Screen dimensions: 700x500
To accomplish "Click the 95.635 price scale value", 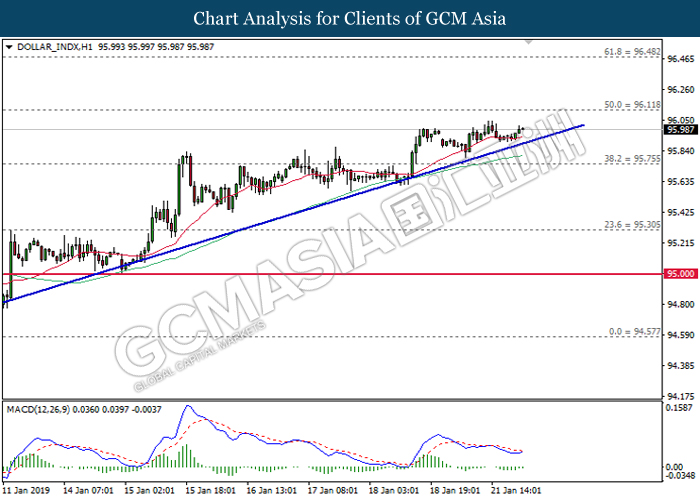I will click(681, 182).
